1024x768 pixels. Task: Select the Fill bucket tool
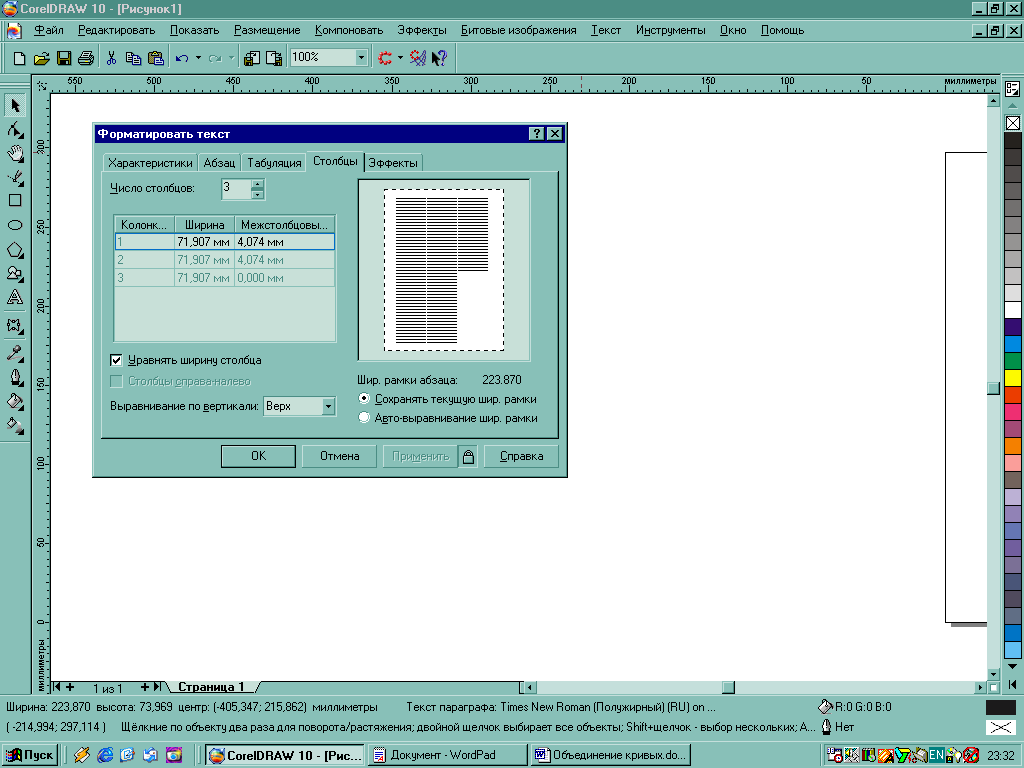[15, 401]
